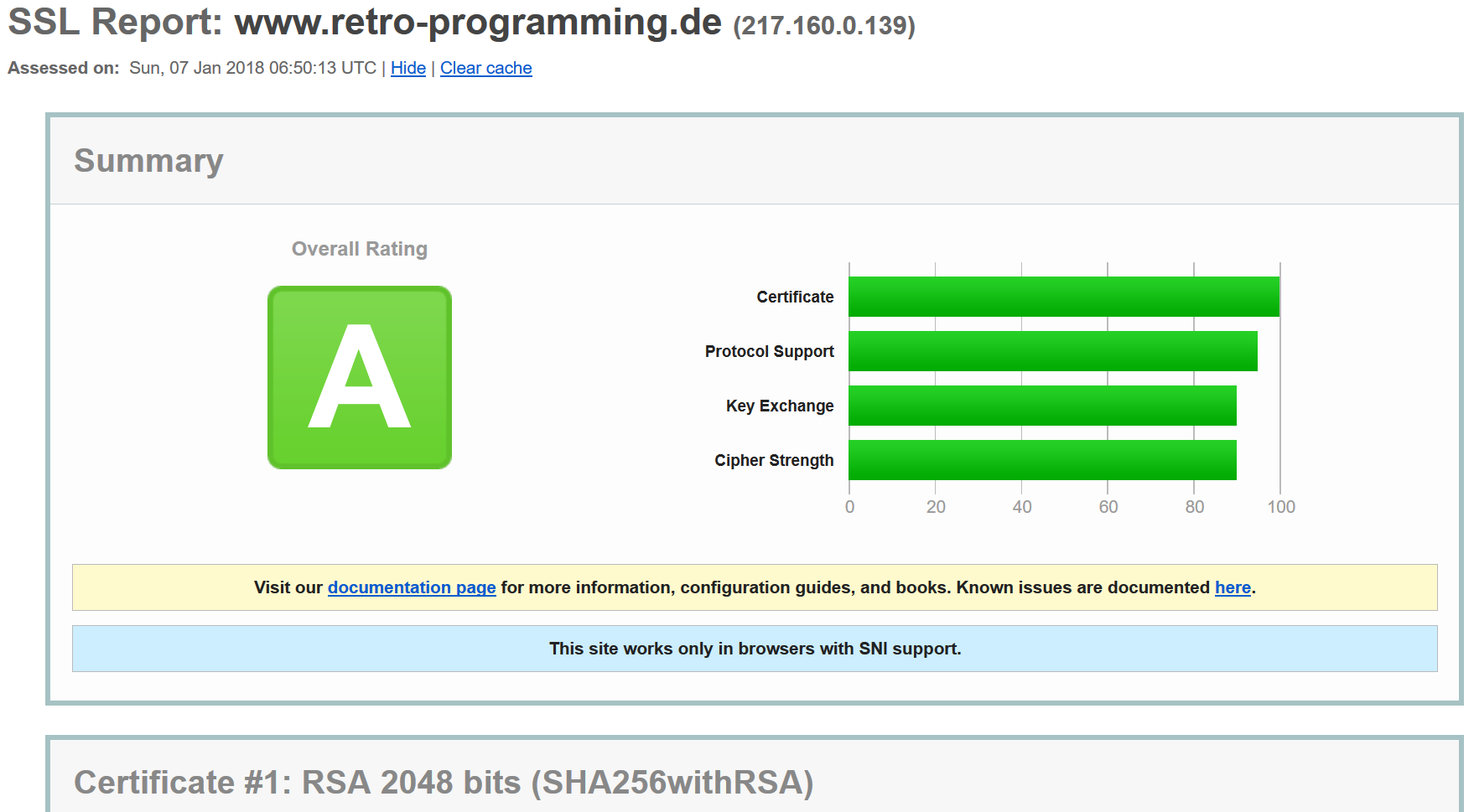
Task: Click the Cipher Strength score bar
Action: click(x=1042, y=460)
